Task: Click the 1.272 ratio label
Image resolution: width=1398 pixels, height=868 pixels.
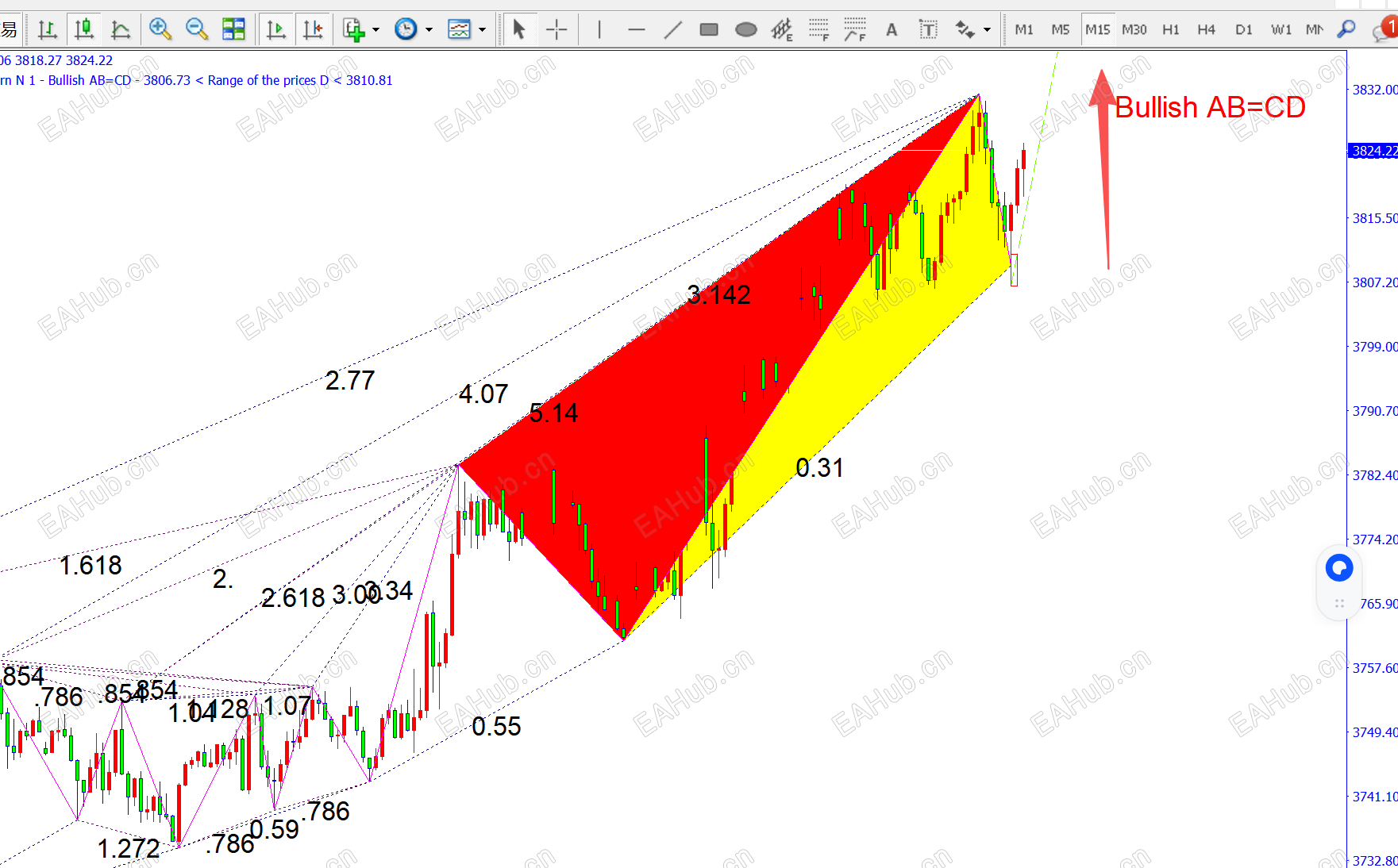Action: click(129, 849)
